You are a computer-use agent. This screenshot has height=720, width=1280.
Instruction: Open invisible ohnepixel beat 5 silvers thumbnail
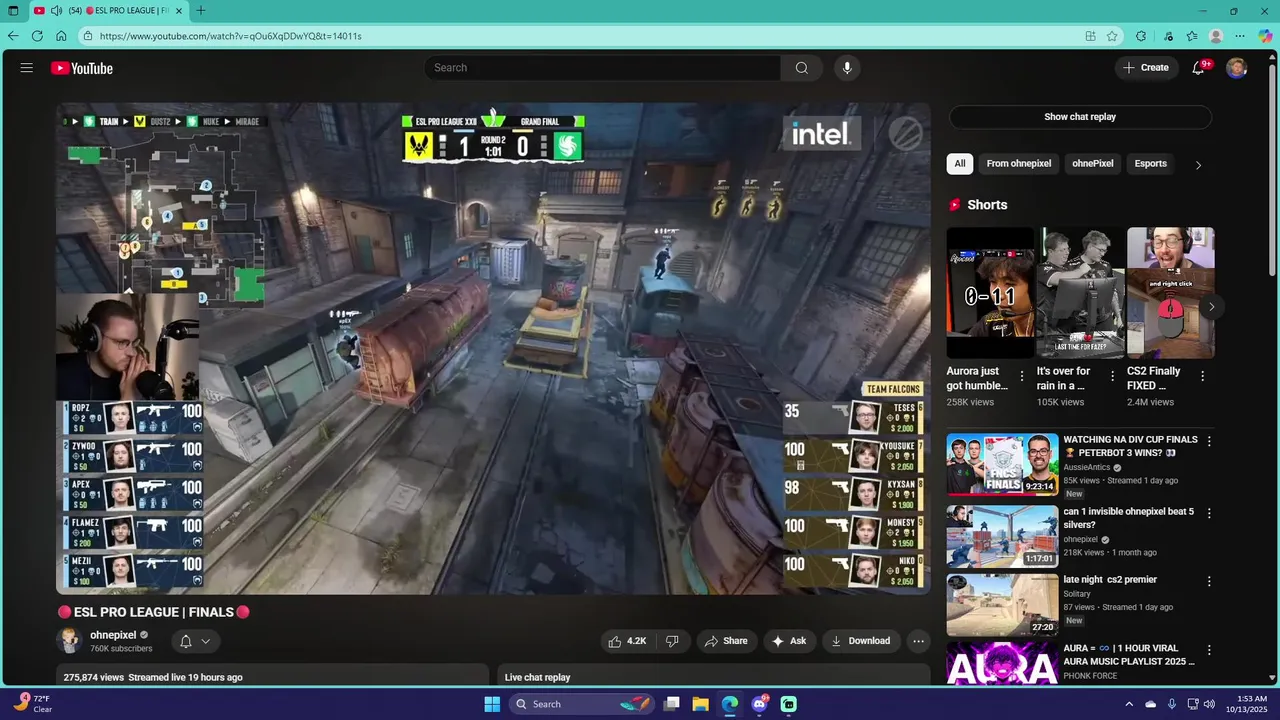[x=1002, y=536]
